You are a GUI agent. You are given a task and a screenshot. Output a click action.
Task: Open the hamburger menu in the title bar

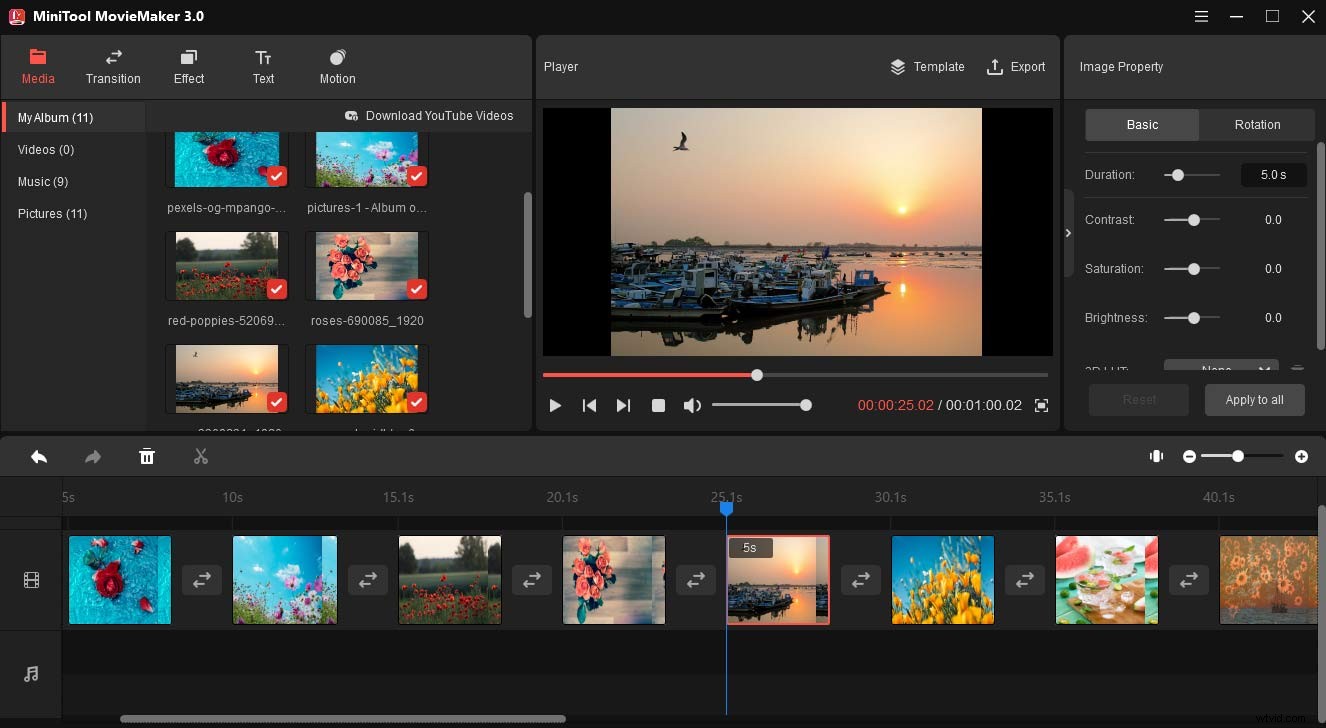tap(1201, 16)
